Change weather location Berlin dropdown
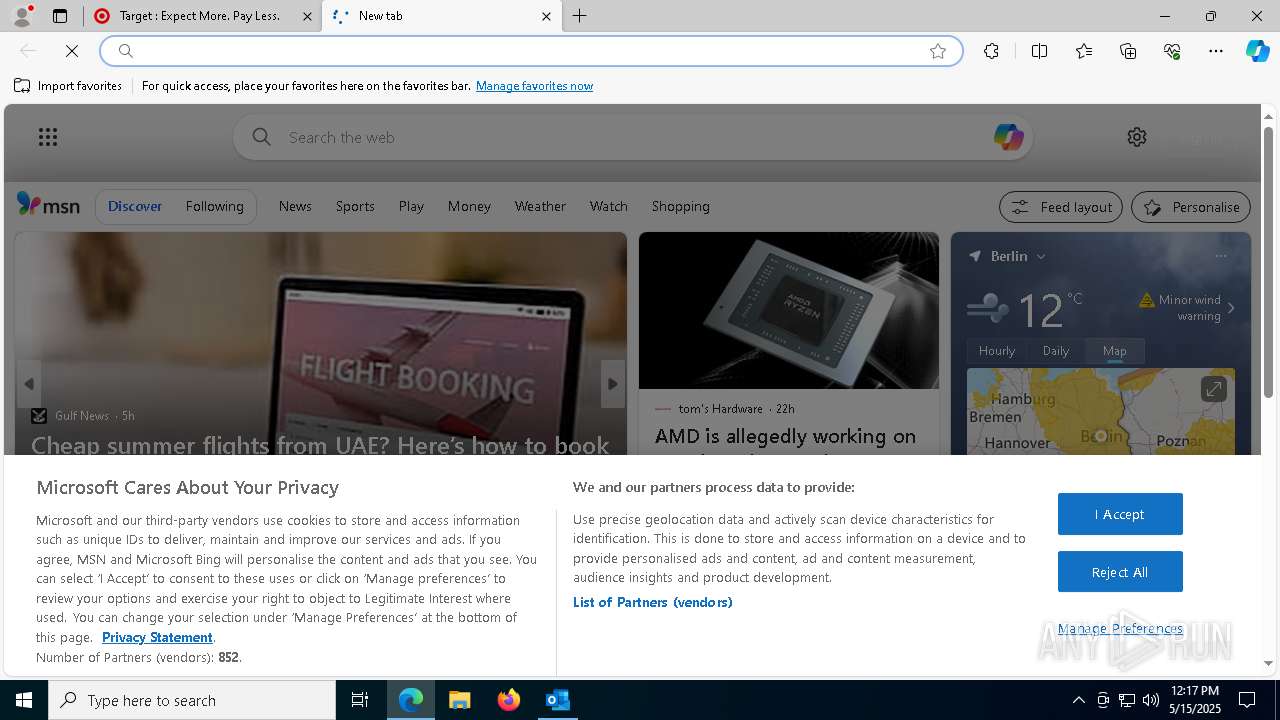 [x=1017, y=256]
